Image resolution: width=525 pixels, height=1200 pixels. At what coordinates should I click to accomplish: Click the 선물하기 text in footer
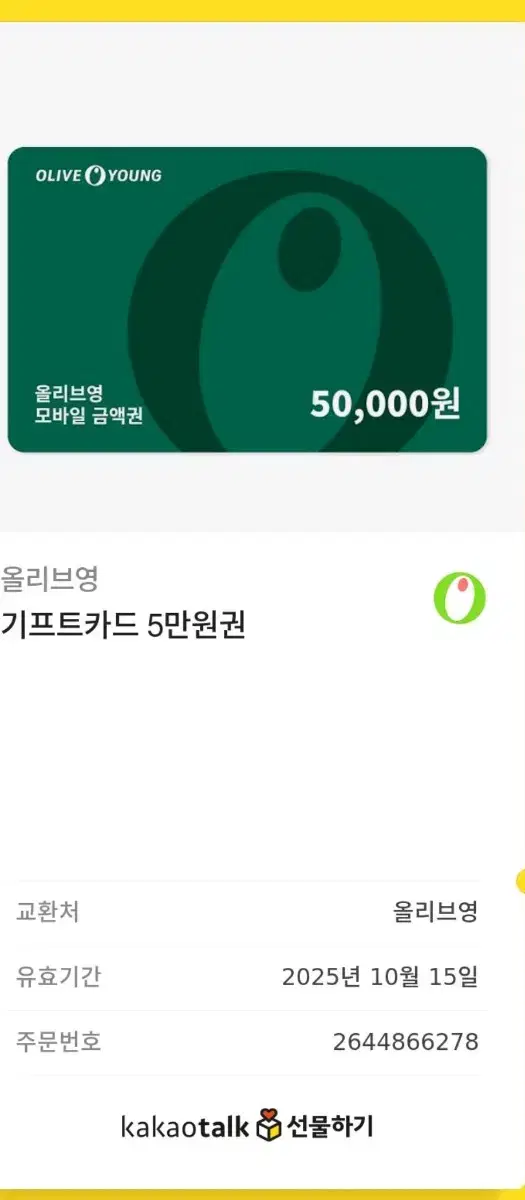(x=330, y=1126)
